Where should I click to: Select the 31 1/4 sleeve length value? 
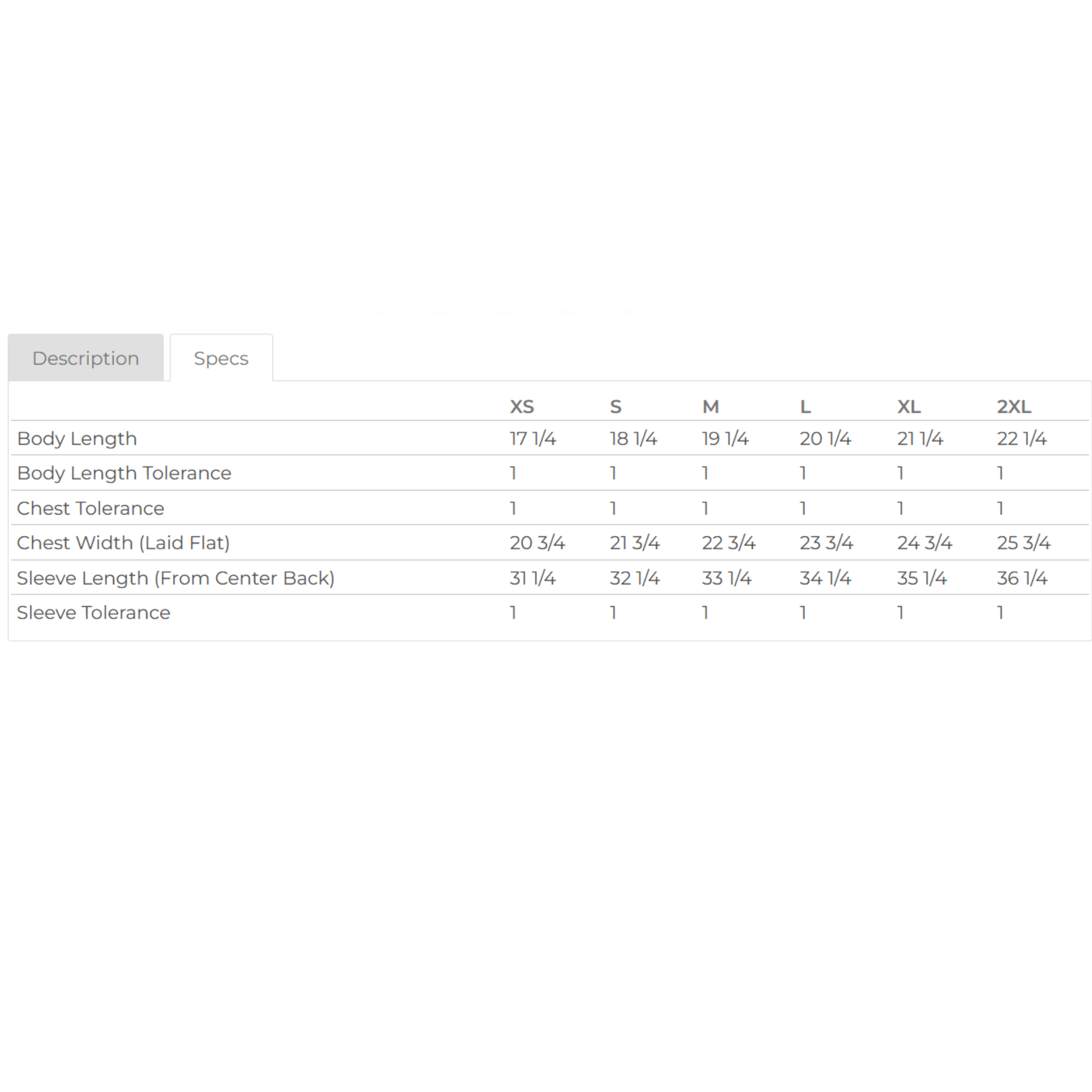pyautogui.click(x=533, y=577)
